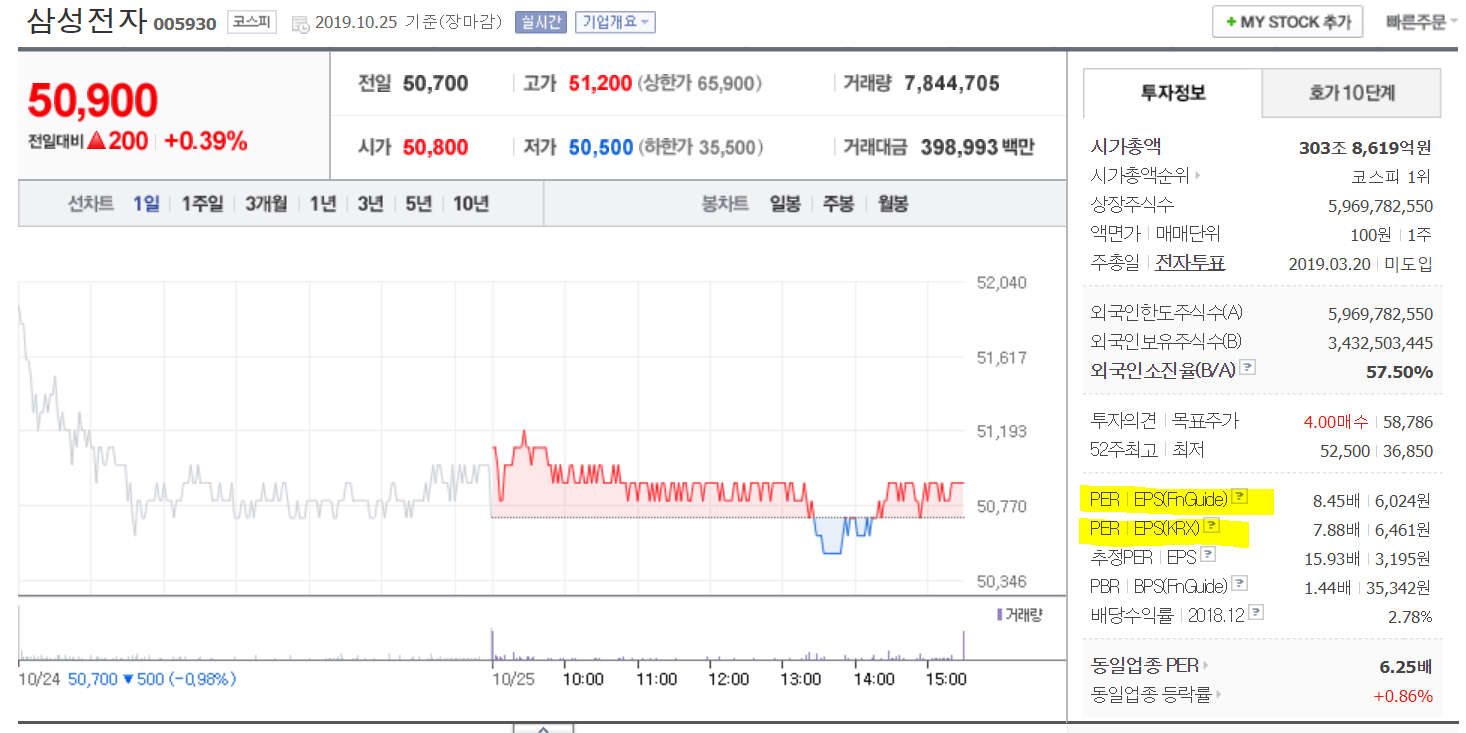This screenshot has width=1466, height=733.
Task: Click the 코스피 market badge
Action: pyautogui.click(x=251, y=22)
